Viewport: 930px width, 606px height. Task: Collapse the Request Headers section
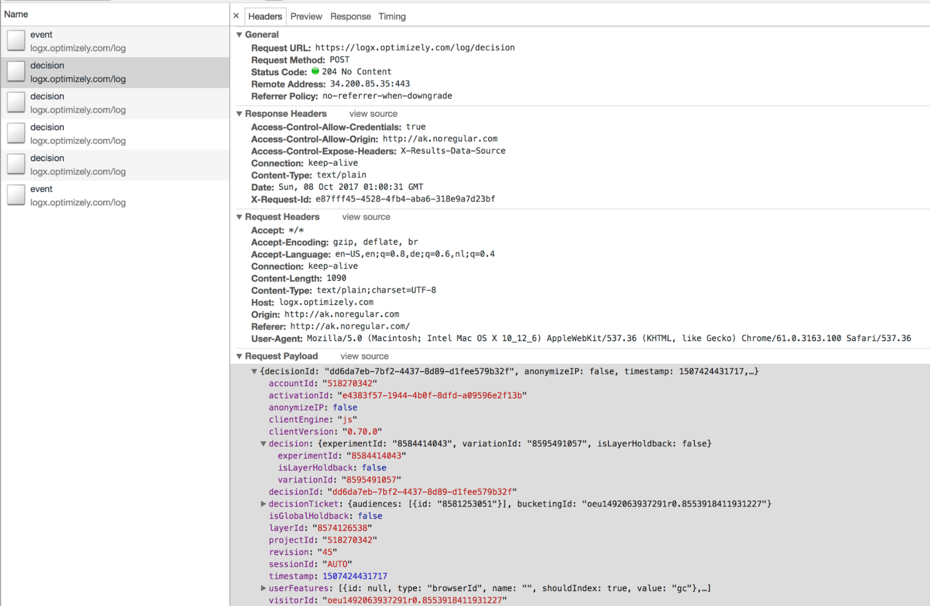tap(240, 217)
